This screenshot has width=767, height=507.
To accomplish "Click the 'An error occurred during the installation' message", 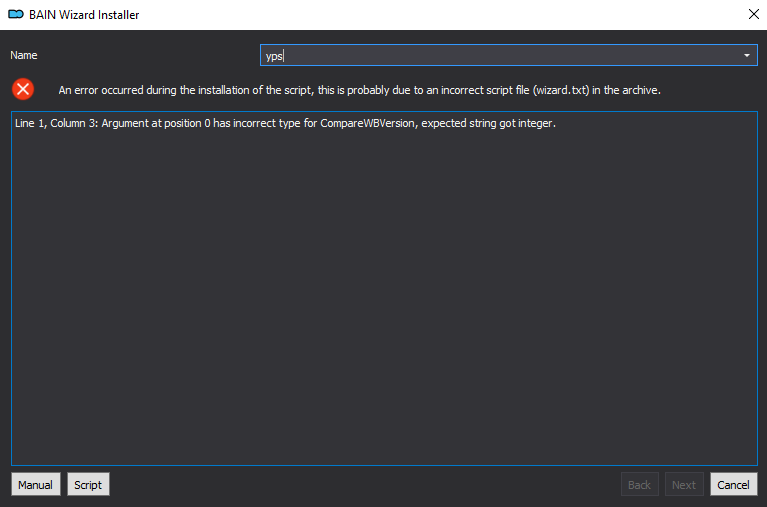I will point(360,90).
